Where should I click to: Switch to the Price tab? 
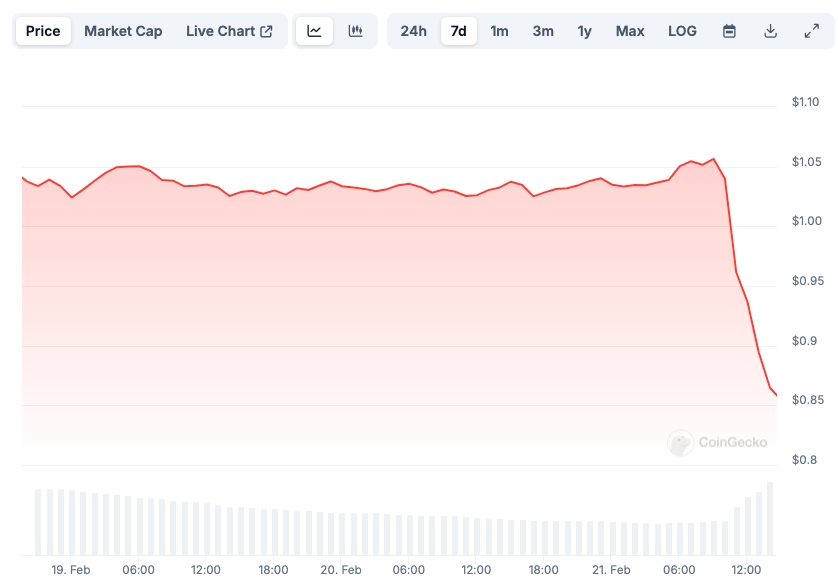coord(43,31)
